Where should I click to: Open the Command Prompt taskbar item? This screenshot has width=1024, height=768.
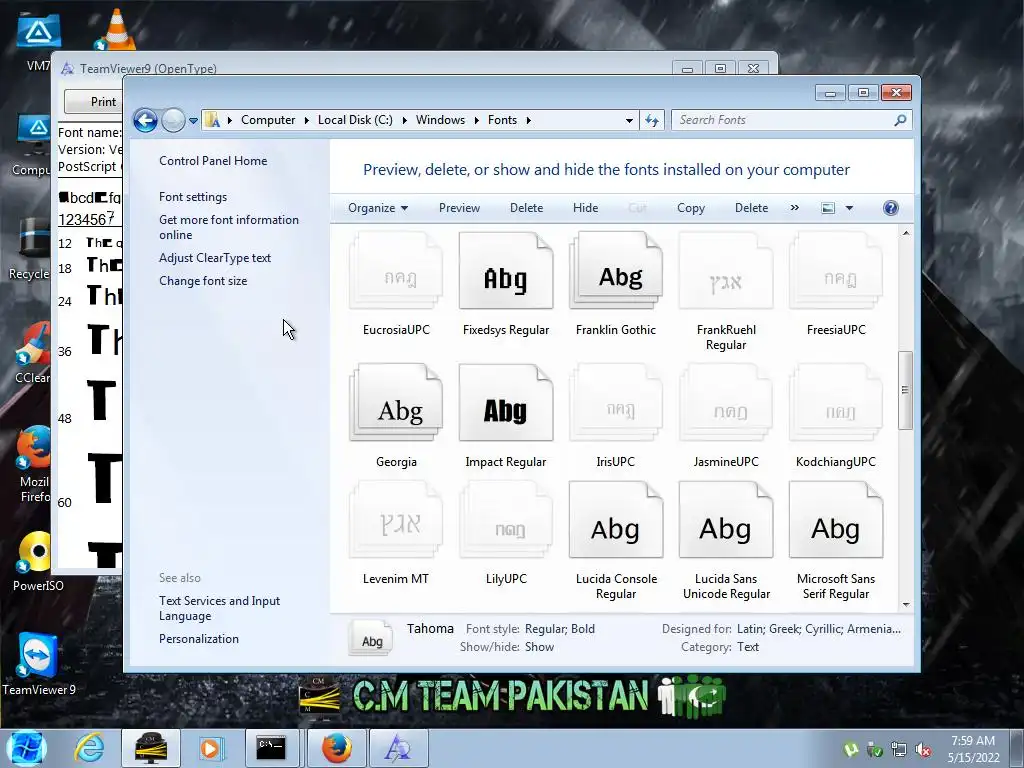[271, 748]
